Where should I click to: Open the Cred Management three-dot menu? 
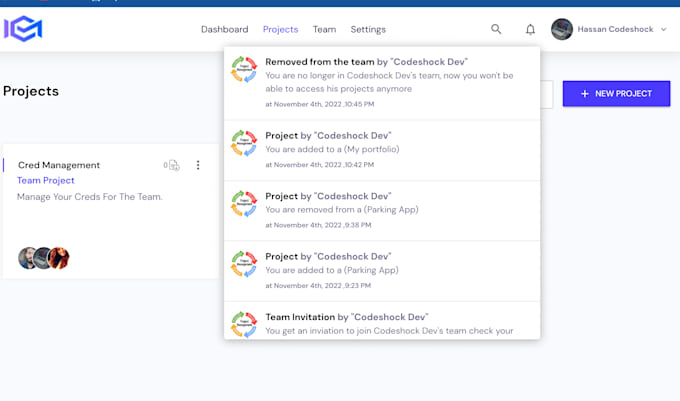click(198, 165)
